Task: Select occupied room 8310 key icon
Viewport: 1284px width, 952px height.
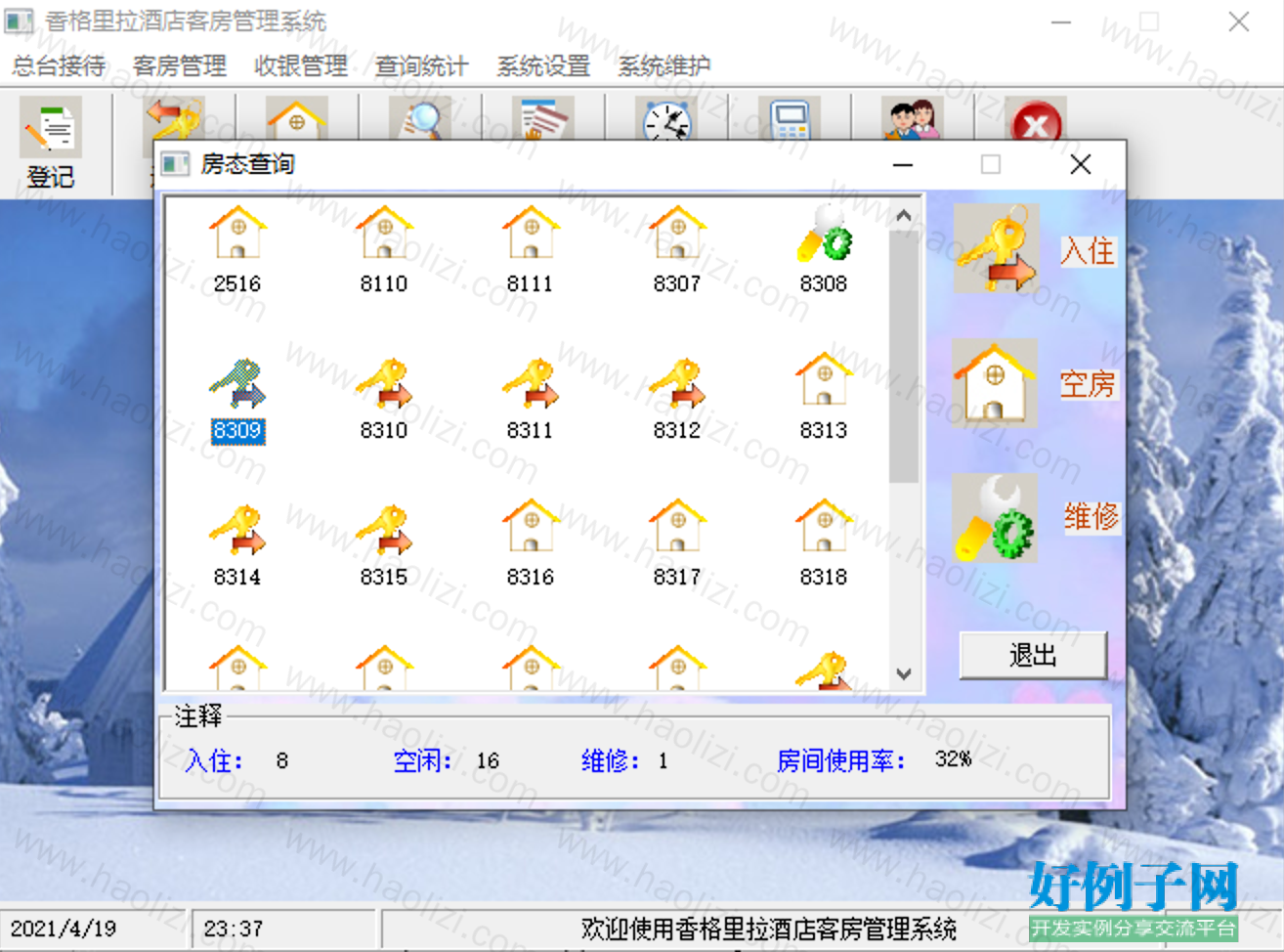Action: (384, 383)
